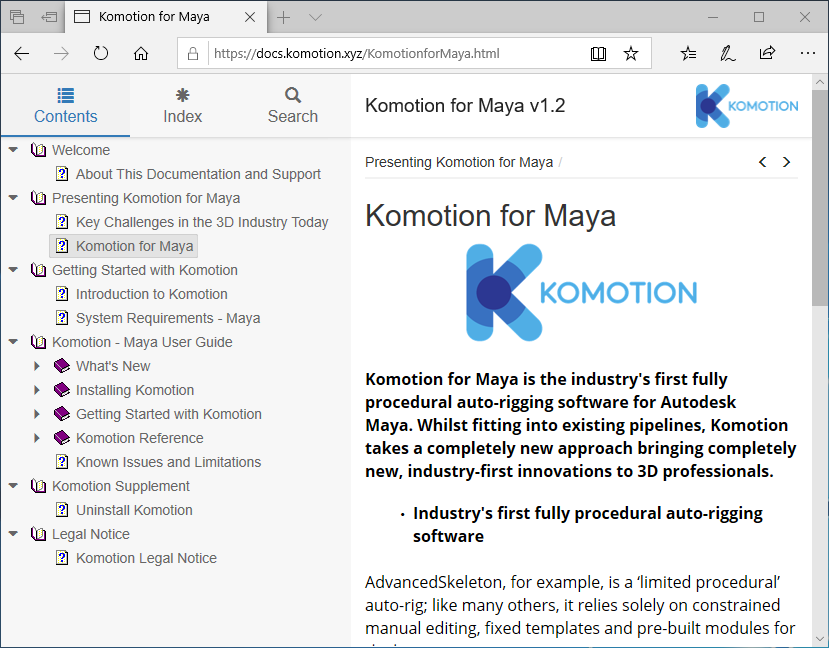Open Key Challenges in the 3D Industry Today
The width and height of the screenshot is (829, 648).
coord(202,222)
